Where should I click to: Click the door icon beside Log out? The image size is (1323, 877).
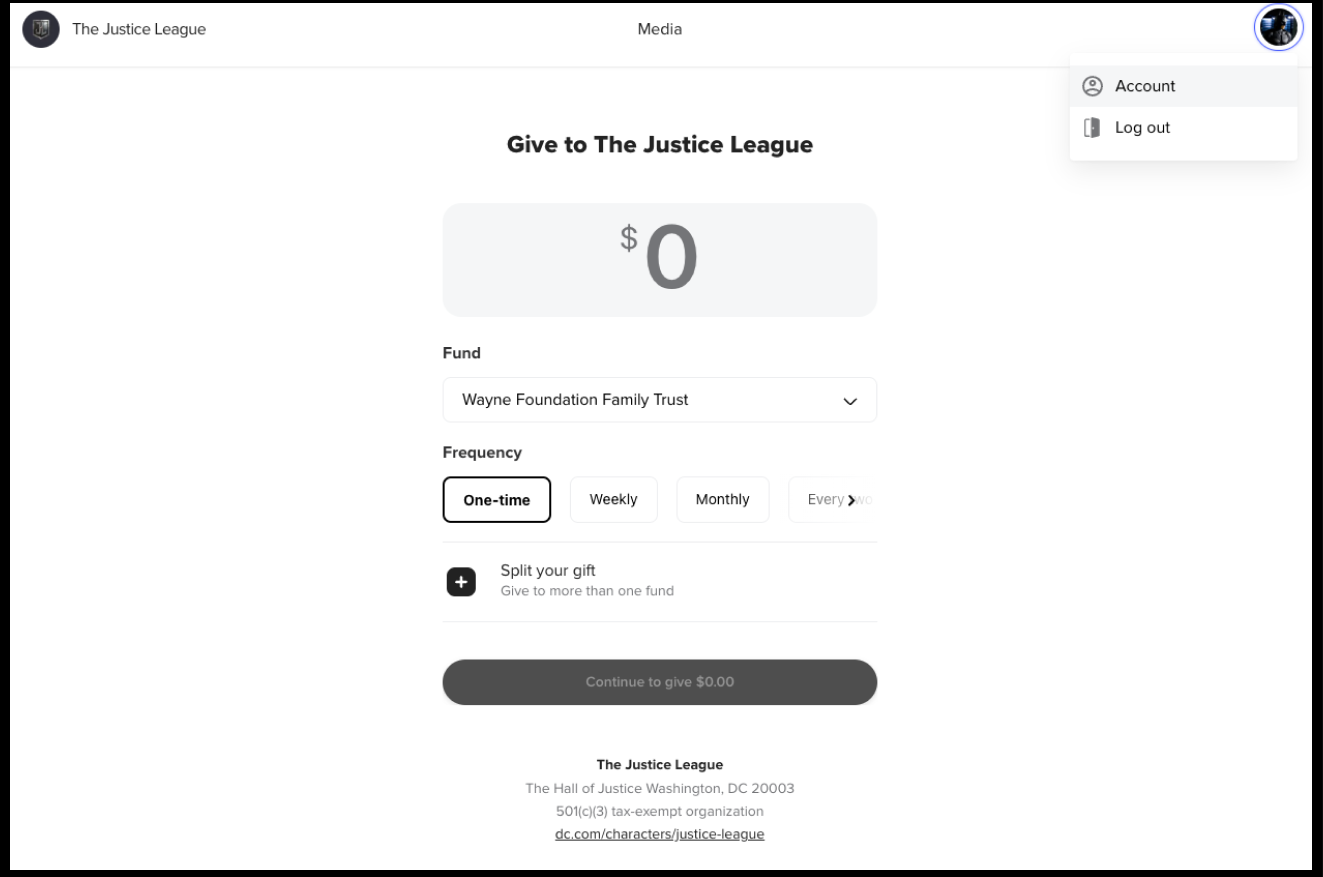[x=1092, y=128]
